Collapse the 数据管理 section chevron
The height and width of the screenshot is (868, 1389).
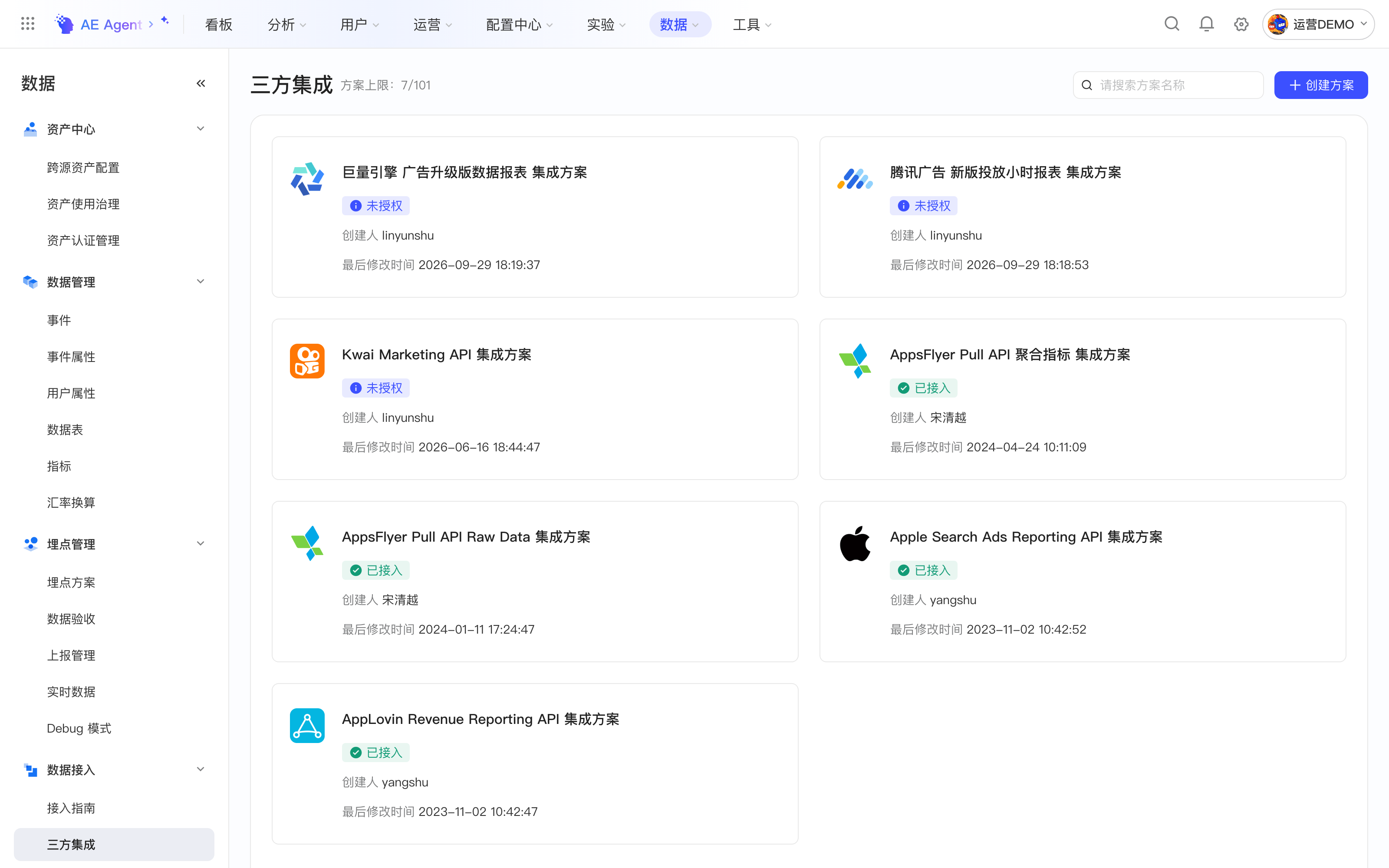click(200, 281)
